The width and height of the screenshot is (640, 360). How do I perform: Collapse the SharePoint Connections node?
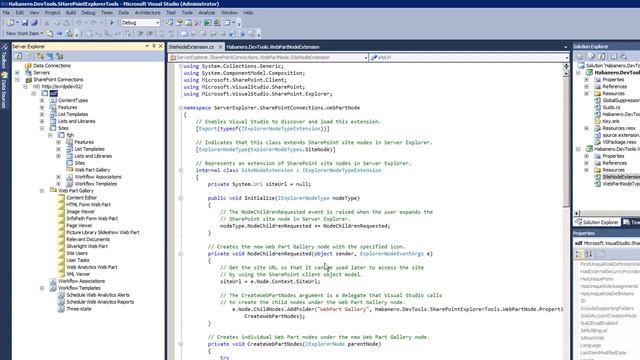click(17, 80)
